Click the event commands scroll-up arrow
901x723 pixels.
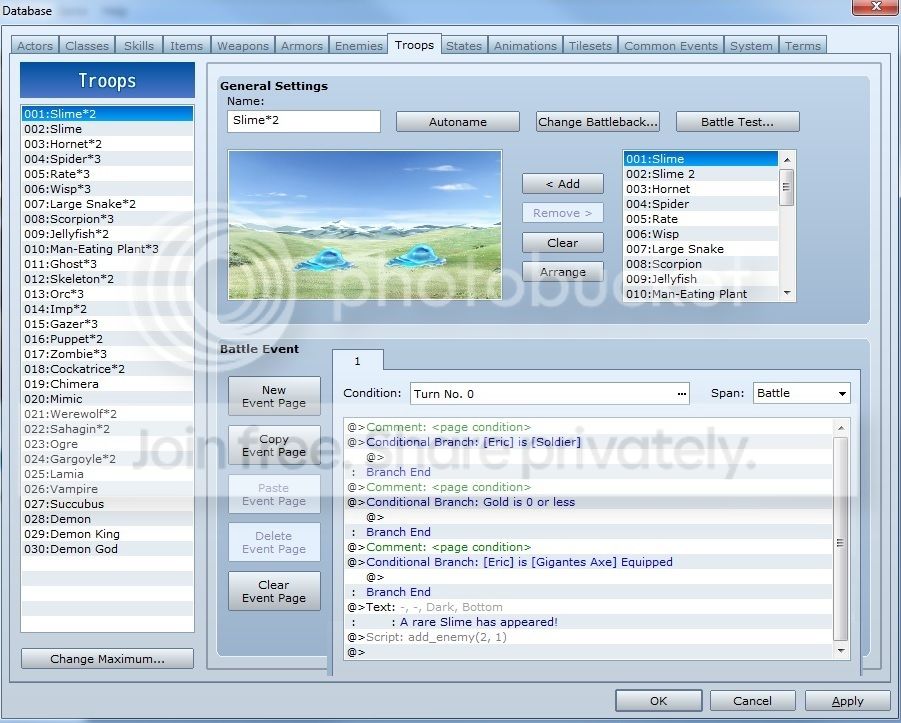[x=841, y=428]
